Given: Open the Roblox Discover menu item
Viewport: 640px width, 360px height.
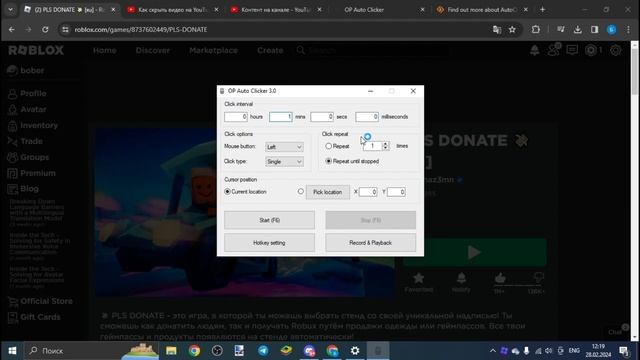Looking at the screenshot, I should point(153,50).
